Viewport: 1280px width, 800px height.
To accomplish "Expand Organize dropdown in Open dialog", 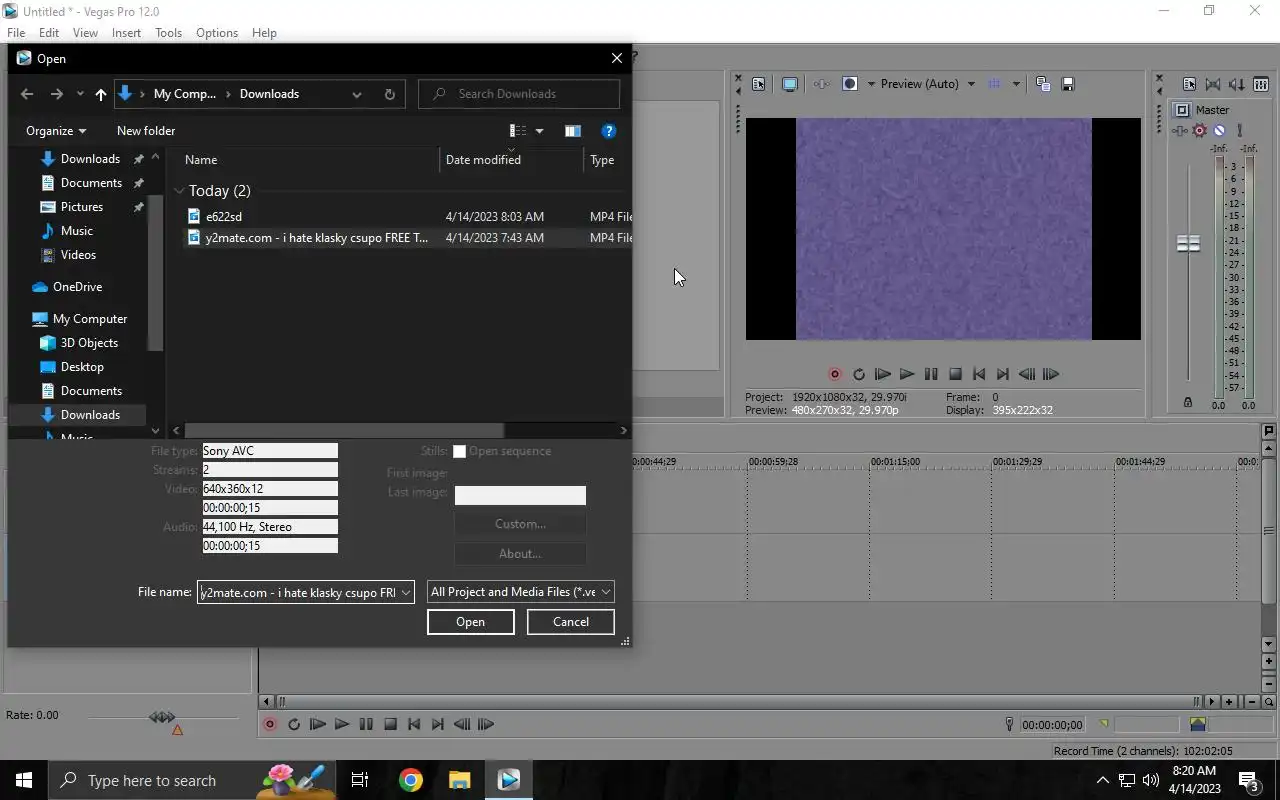I will (56, 131).
